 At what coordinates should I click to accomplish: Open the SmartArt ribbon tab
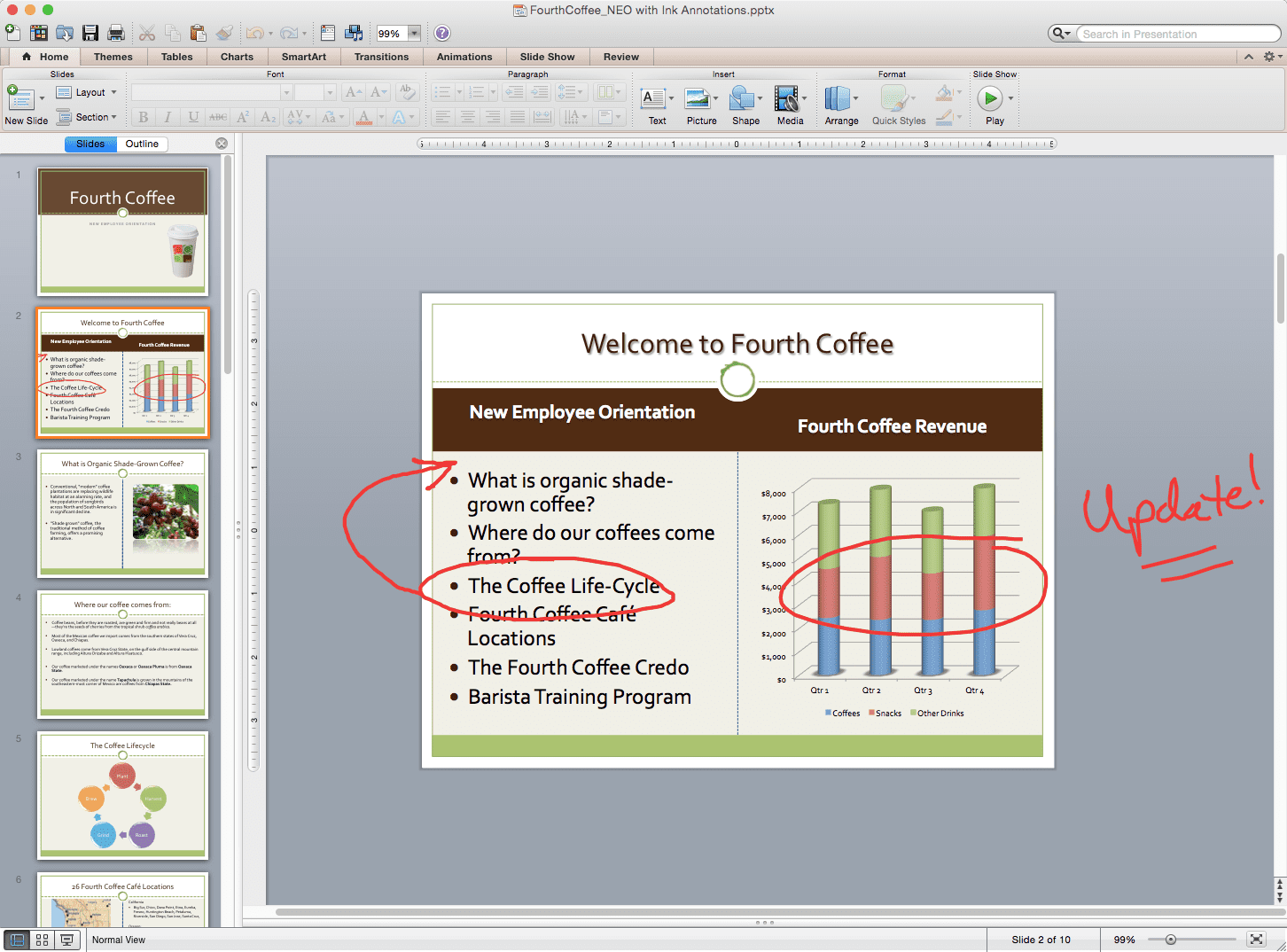click(304, 57)
